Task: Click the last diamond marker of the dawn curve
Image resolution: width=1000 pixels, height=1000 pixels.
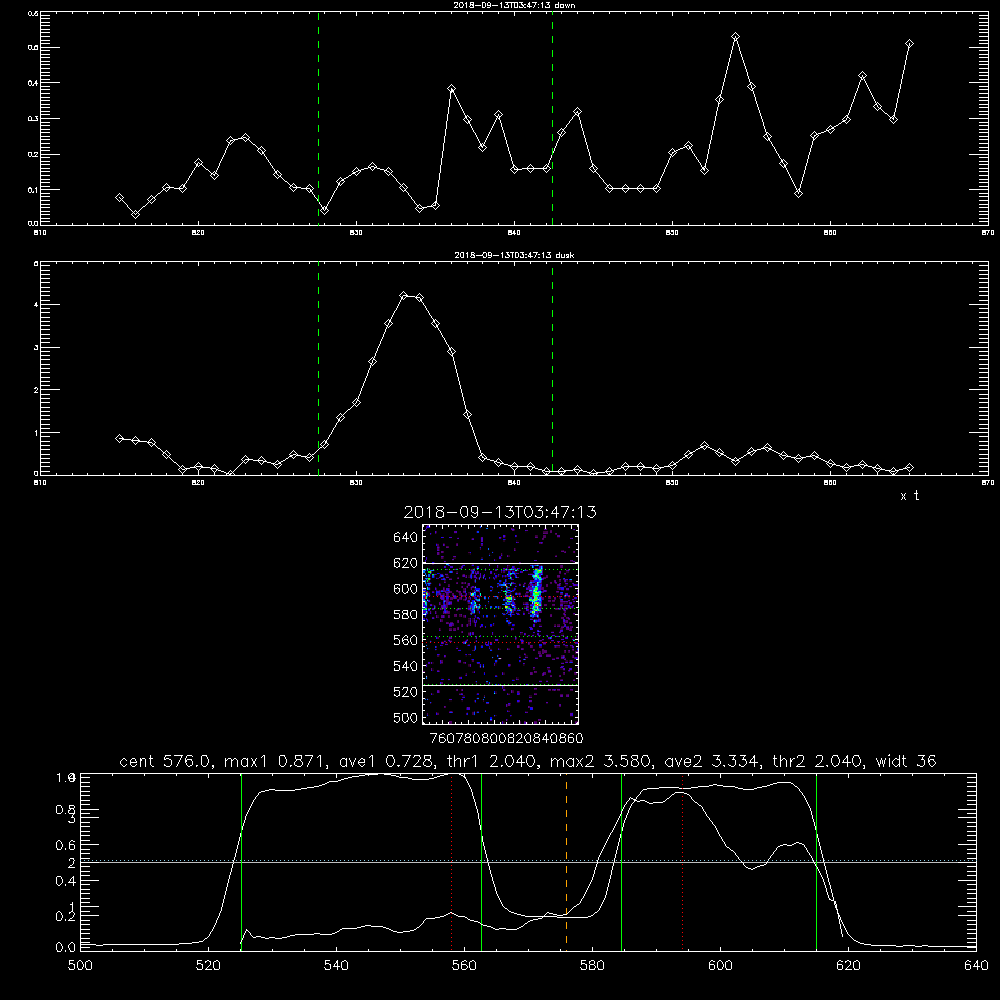Action: (909, 43)
